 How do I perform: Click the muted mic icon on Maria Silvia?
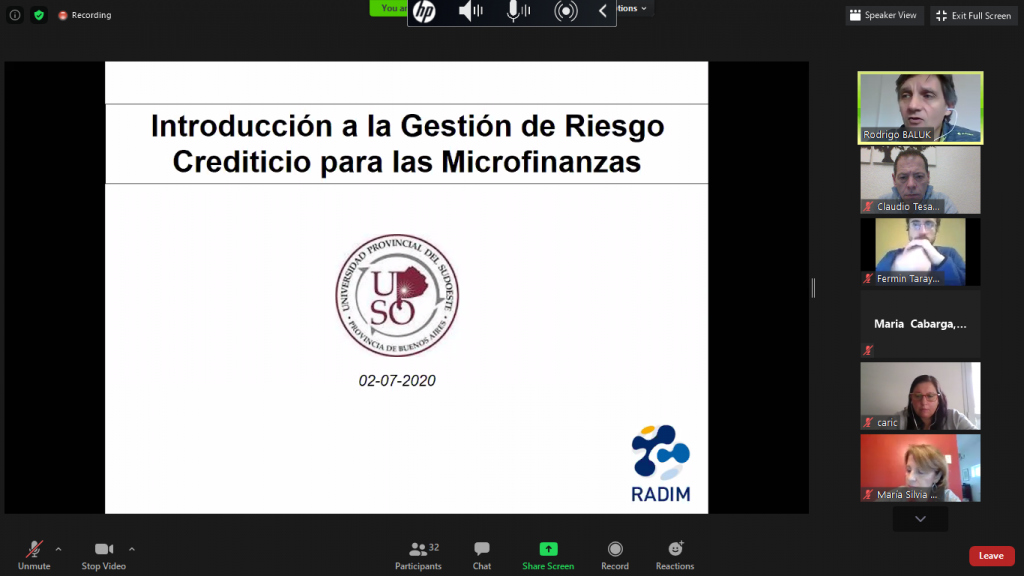868,494
